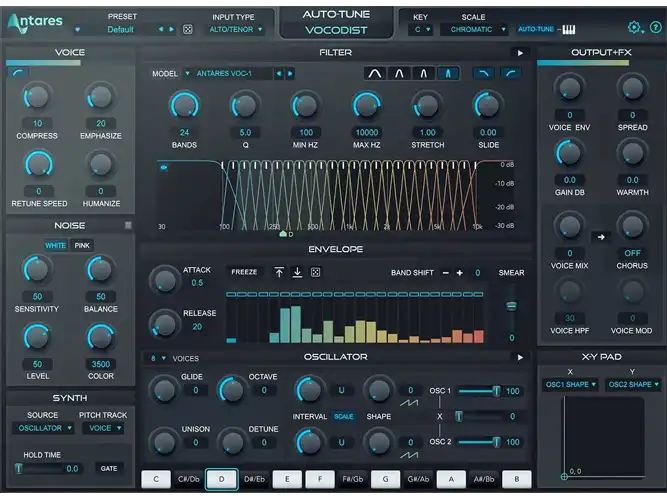Select next filter model arrow
Viewport: 667px width, 500px height.
pos(290,74)
